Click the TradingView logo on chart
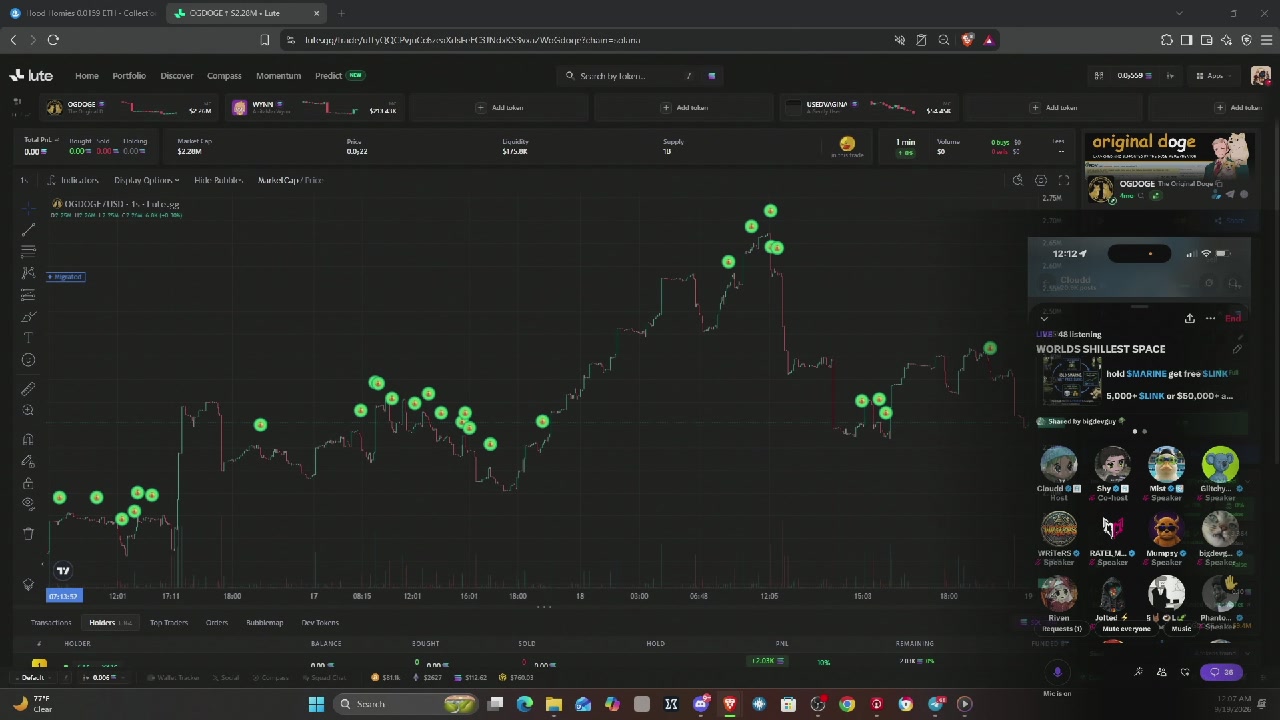 [x=63, y=571]
